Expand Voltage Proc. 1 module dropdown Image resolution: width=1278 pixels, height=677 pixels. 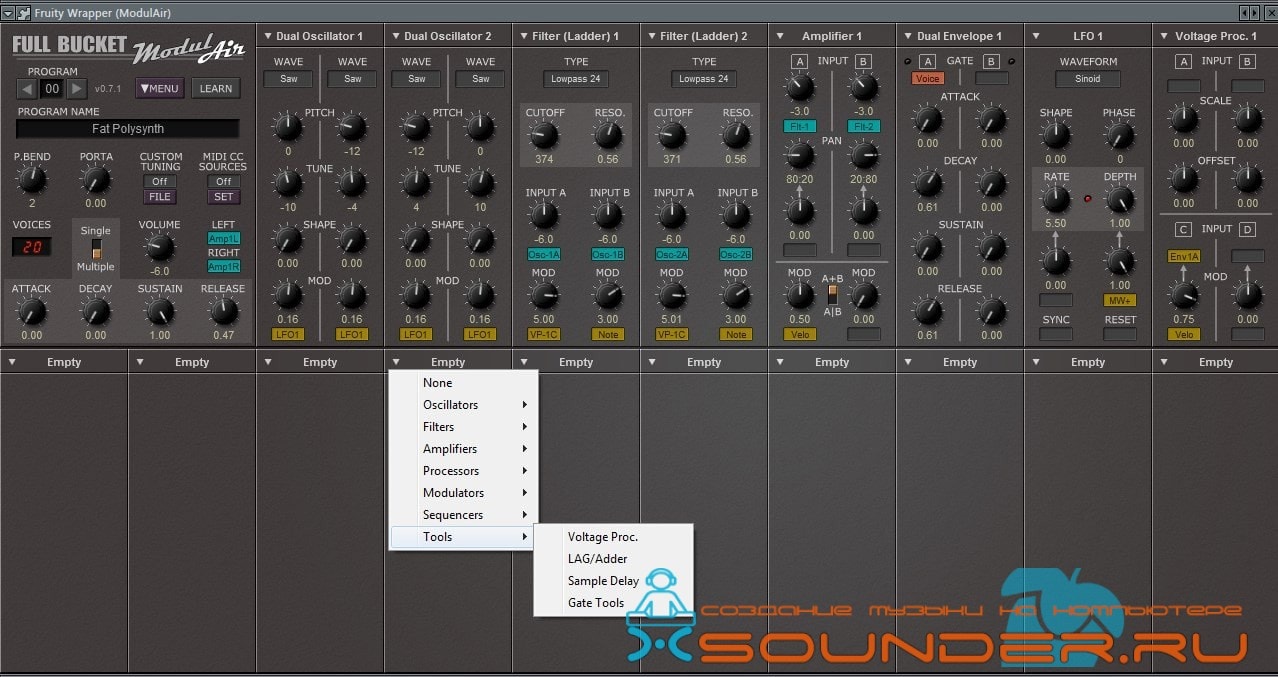point(1163,36)
